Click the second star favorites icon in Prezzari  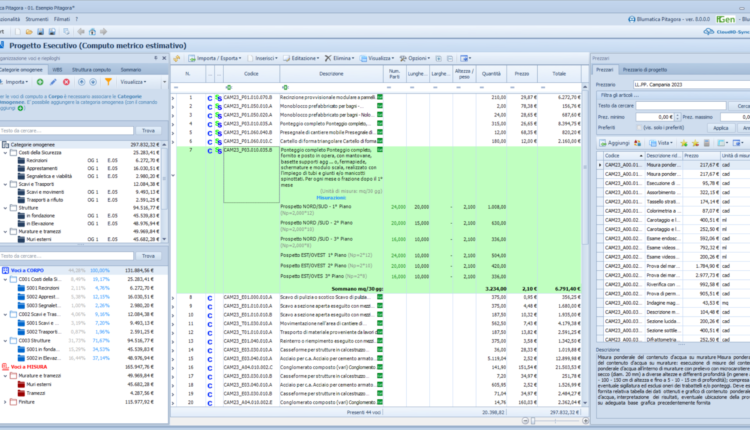click(695, 143)
